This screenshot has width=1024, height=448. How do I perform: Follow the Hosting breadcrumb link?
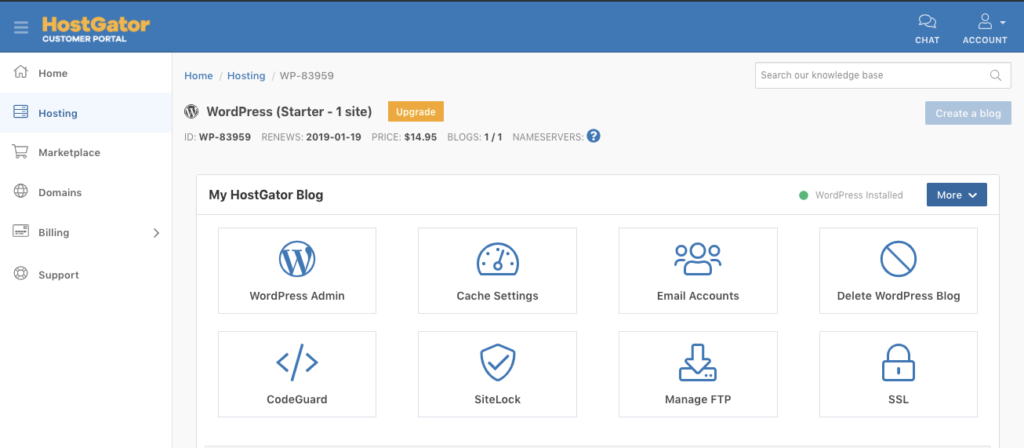246,76
